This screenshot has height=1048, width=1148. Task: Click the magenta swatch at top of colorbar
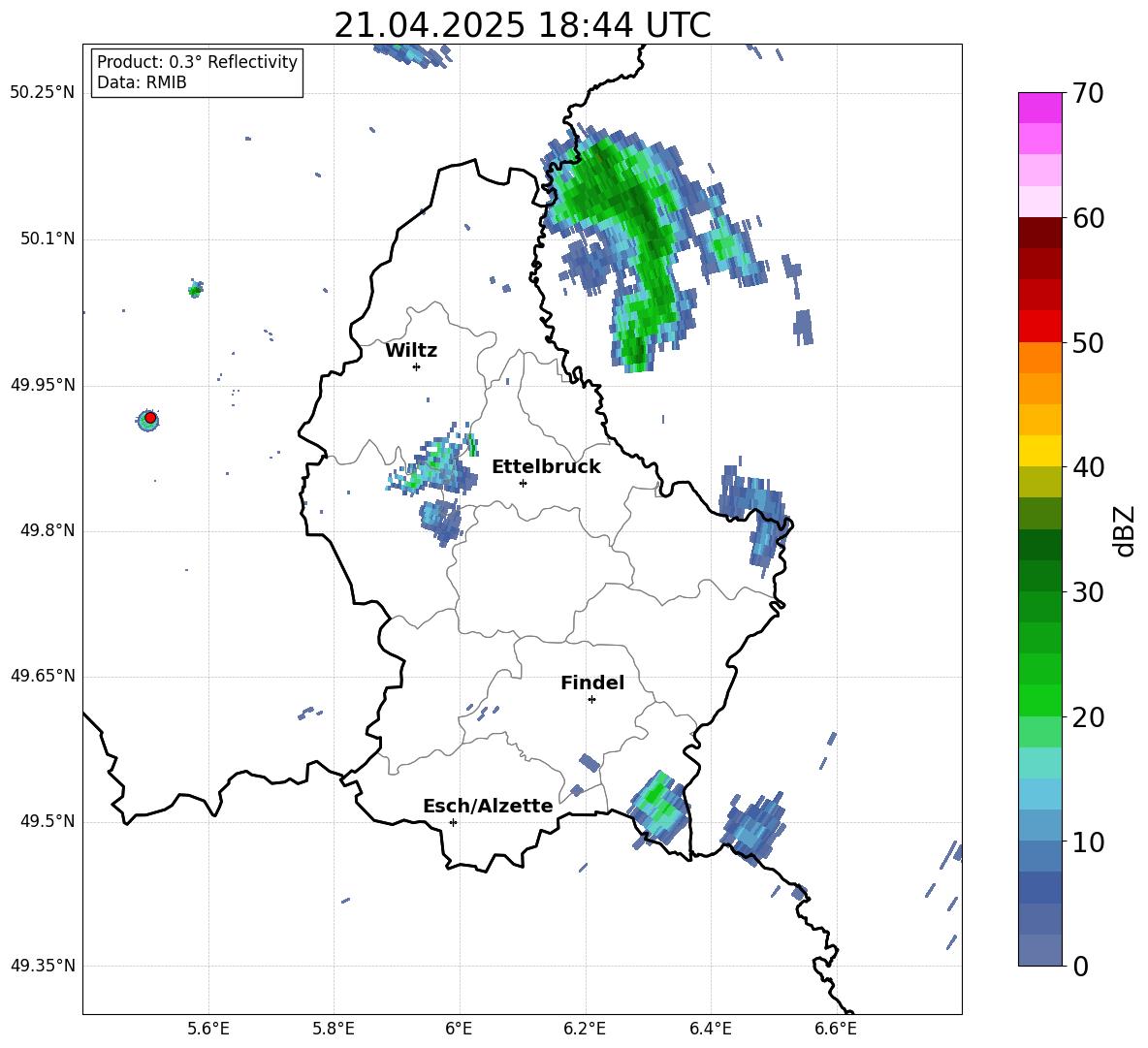point(1039,108)
